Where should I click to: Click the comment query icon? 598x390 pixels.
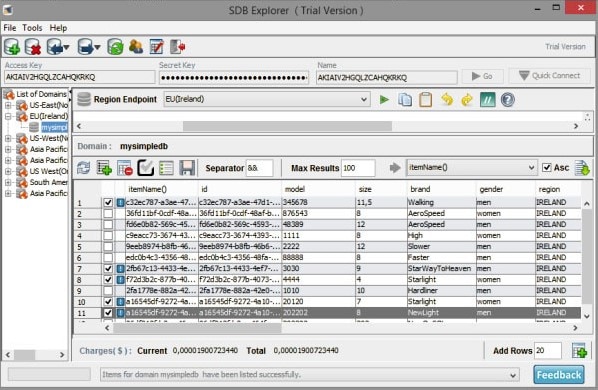[487, 100]
